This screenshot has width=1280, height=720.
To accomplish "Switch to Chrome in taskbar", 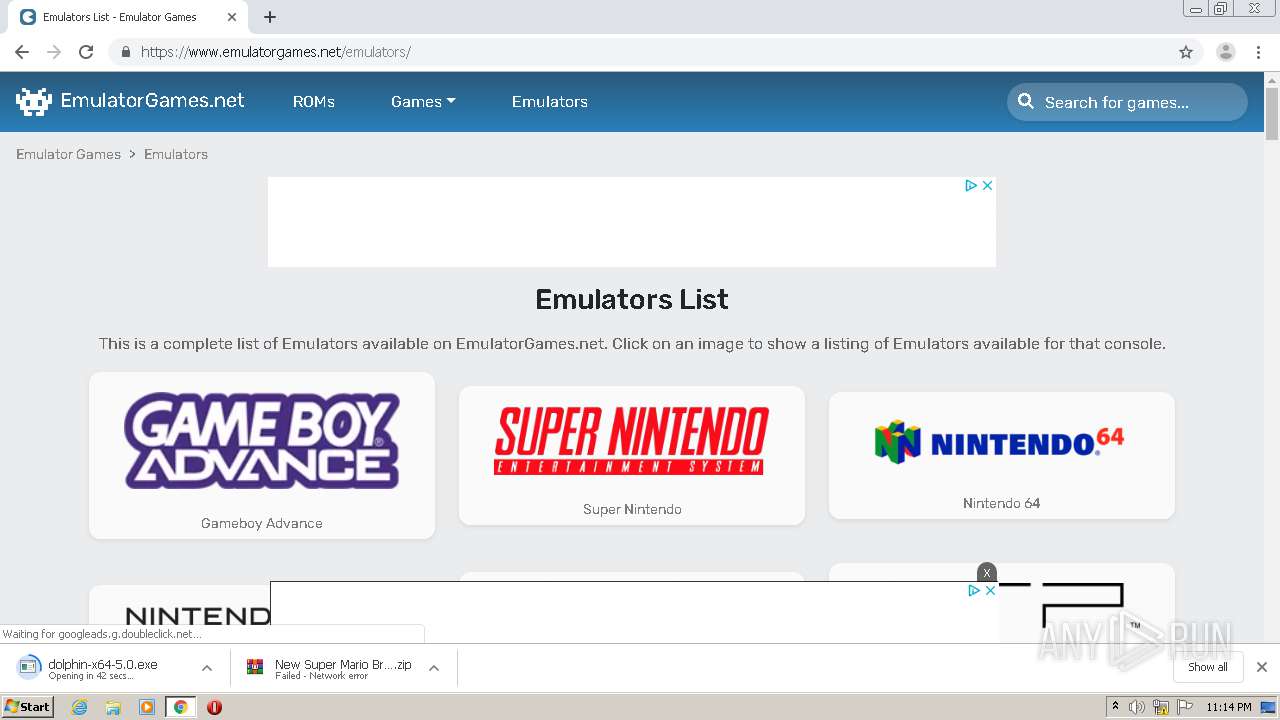I will pyautogui.click(x=181, y=707).
